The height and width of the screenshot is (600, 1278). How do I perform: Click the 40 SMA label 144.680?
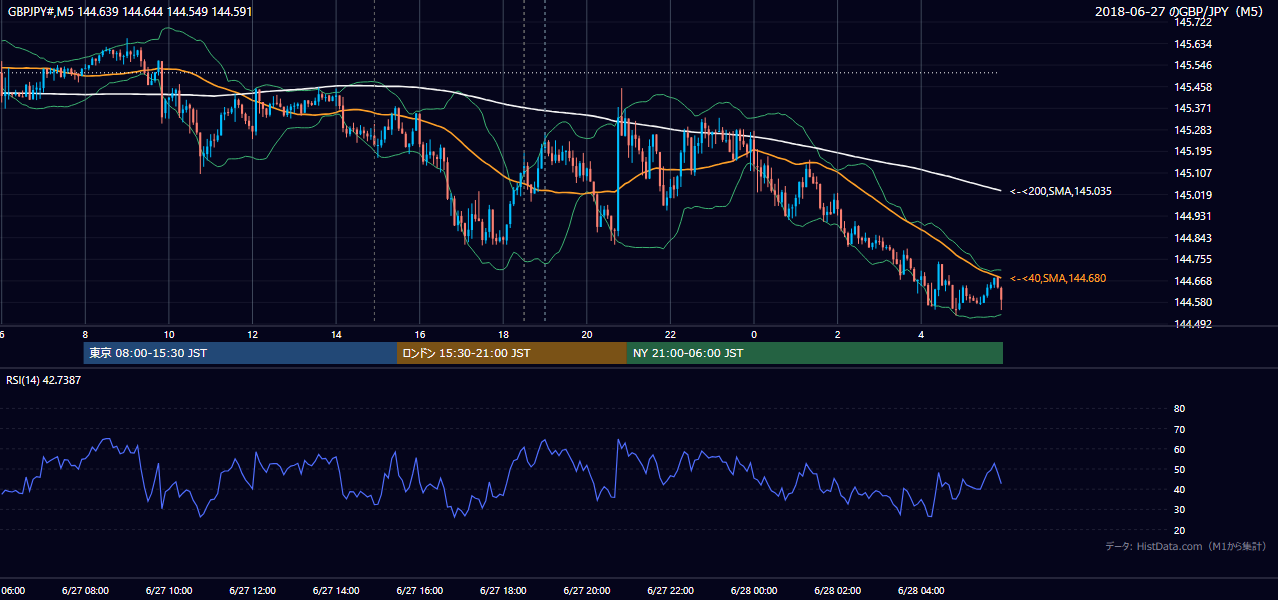(x=1058, y=279)
